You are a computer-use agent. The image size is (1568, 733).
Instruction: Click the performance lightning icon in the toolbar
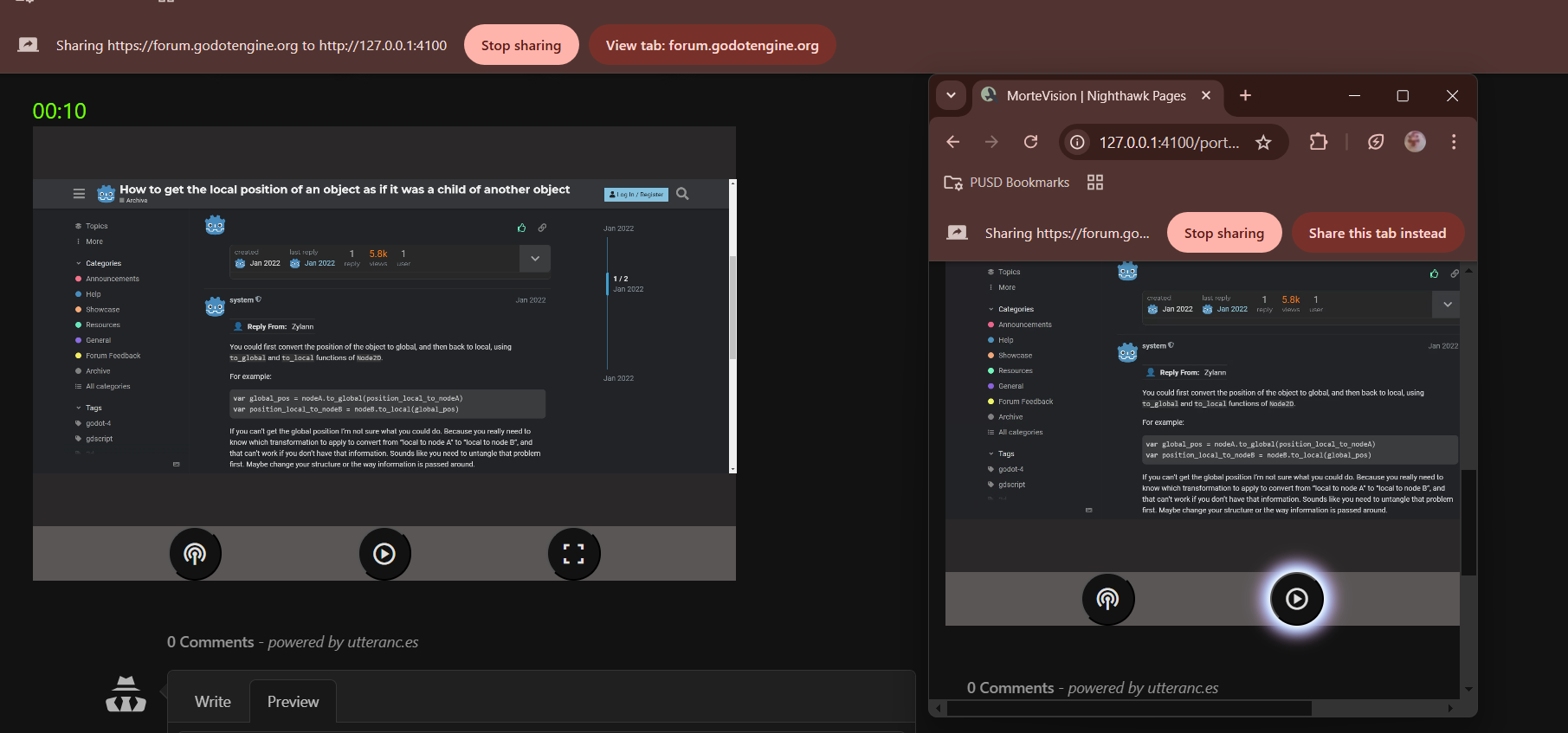(x=1376, y=142)
